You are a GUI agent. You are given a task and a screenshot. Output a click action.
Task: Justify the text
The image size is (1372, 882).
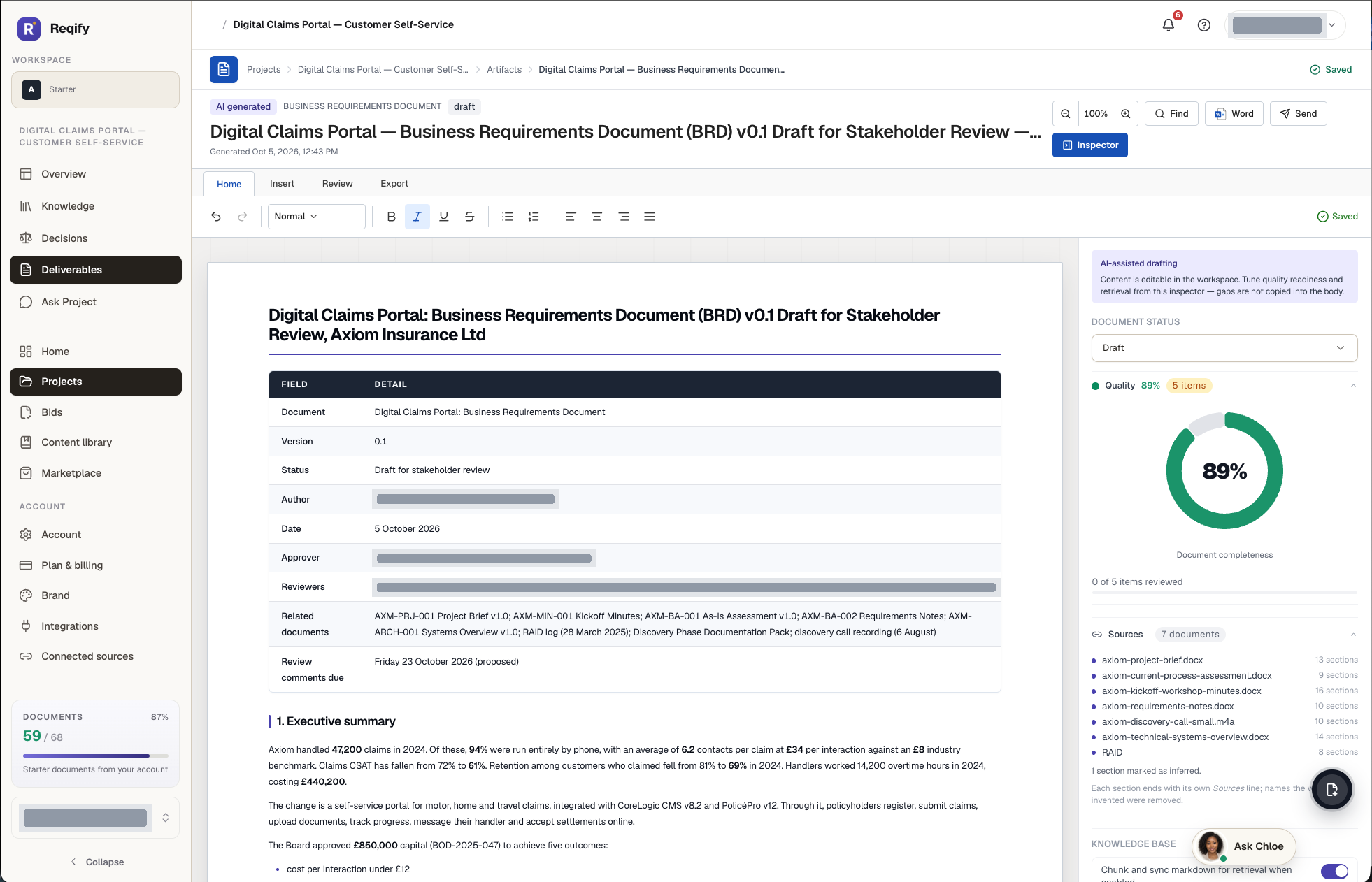click(x=649, y=217)
